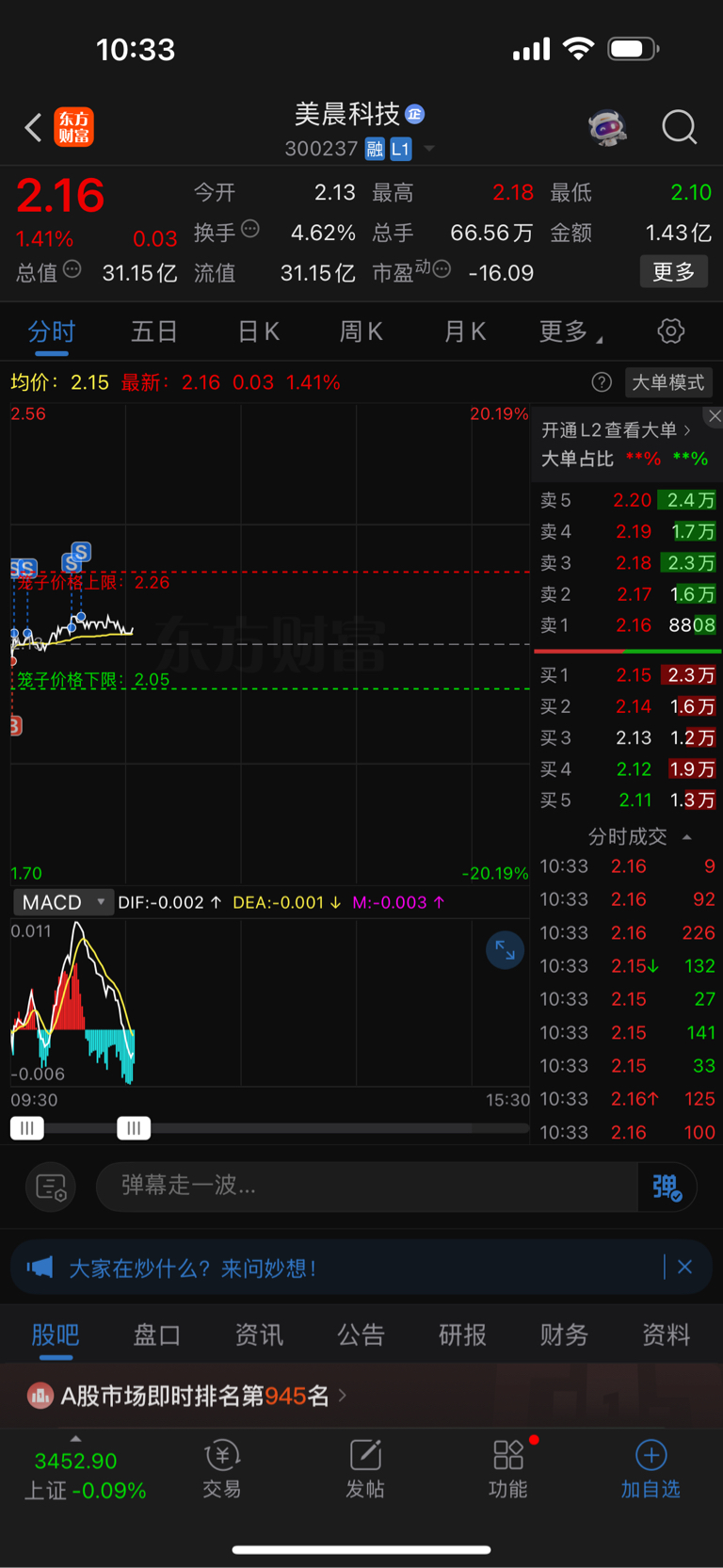This screenshot has width=723, height=1568.
Task: Open chart settings gear icon
Action: (671, 331)
